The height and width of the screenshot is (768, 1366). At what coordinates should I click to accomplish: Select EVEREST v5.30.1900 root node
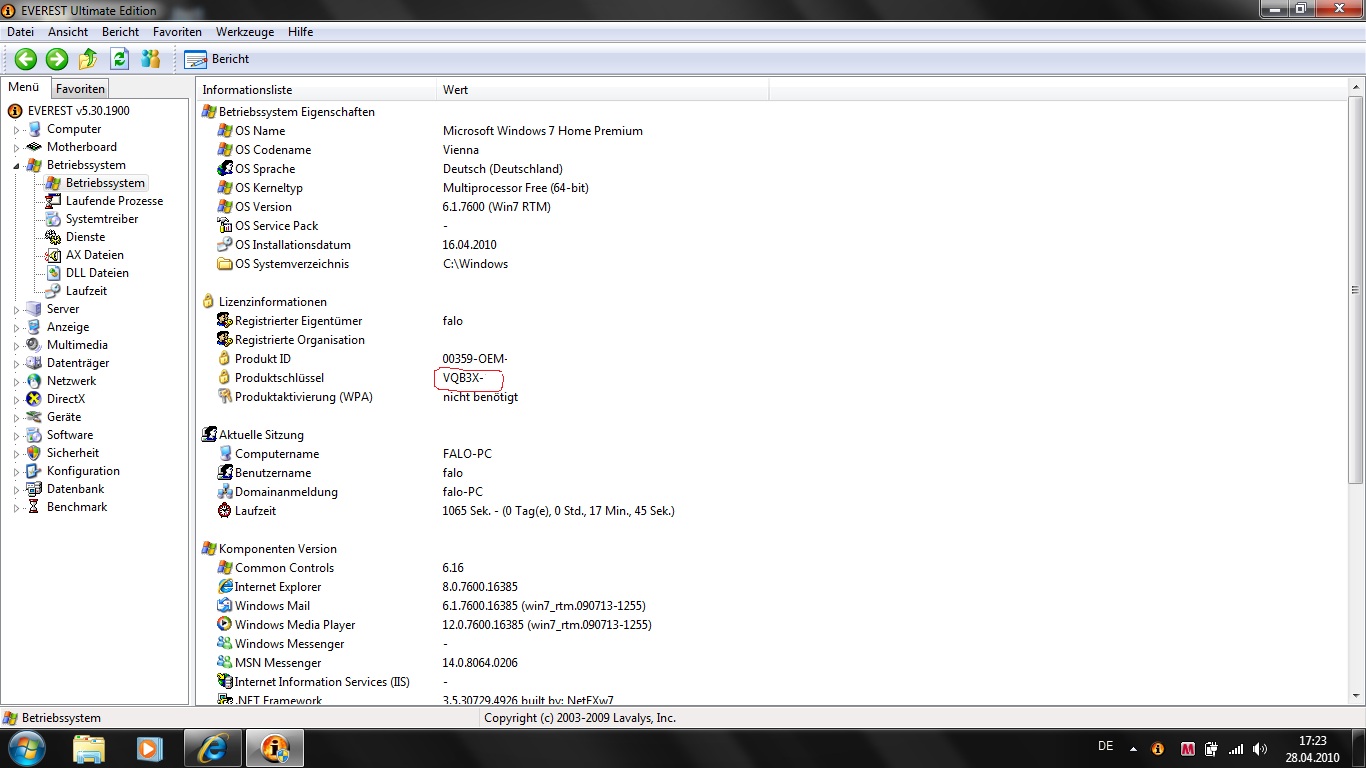pos(78,111)
